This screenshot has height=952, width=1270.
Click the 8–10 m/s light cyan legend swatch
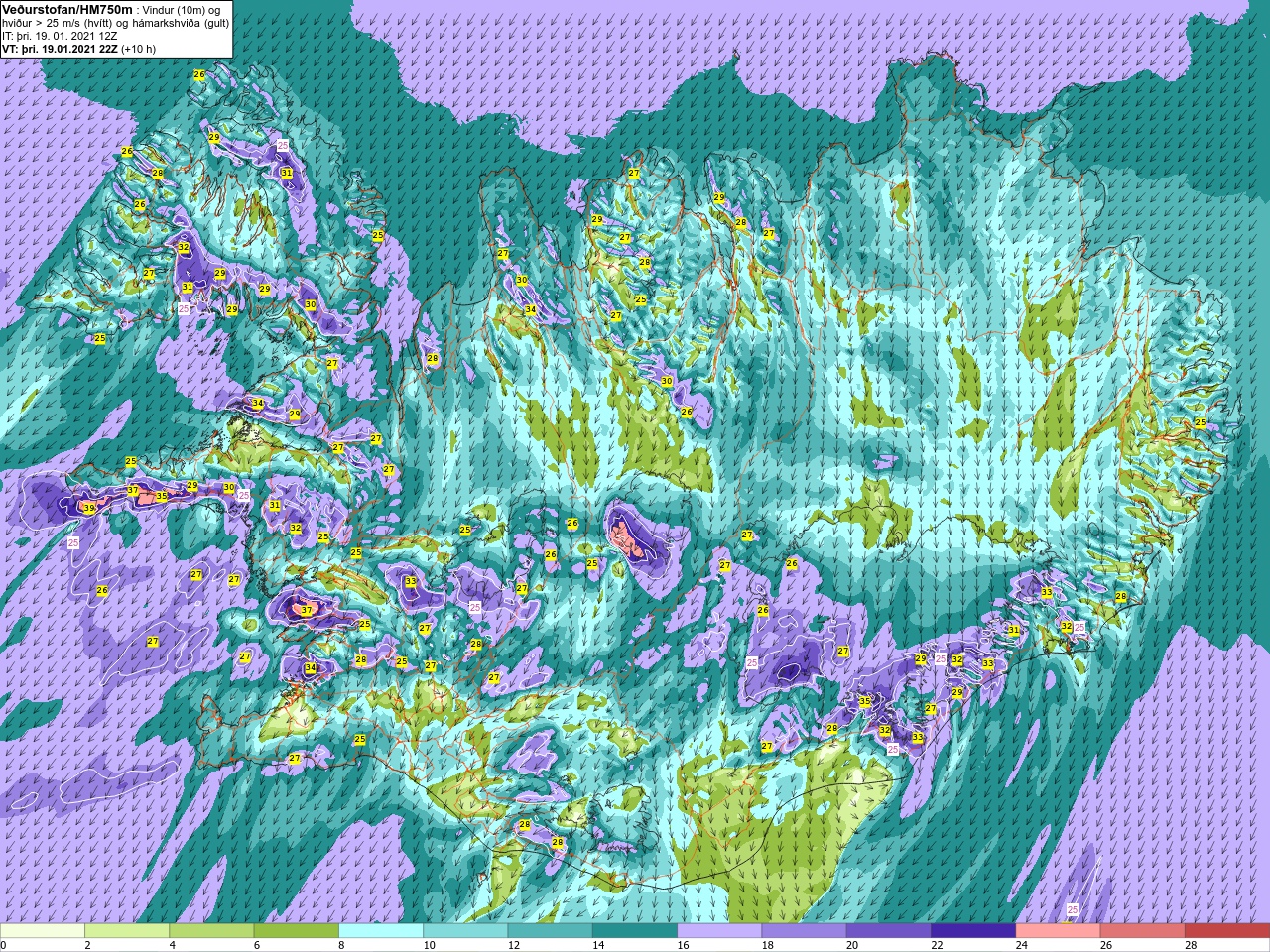point(381,931)
